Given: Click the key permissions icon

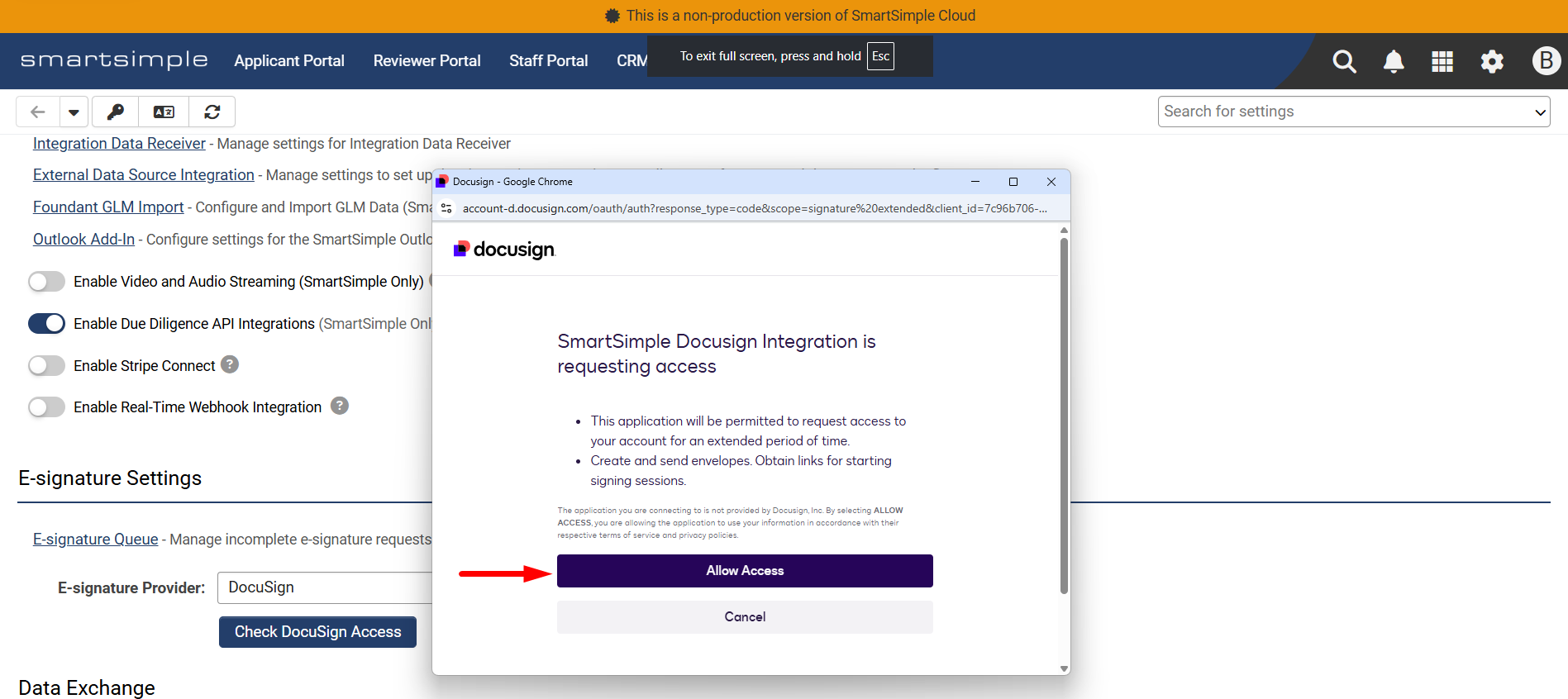Looking at the screenshot, I should click(116, 112).
